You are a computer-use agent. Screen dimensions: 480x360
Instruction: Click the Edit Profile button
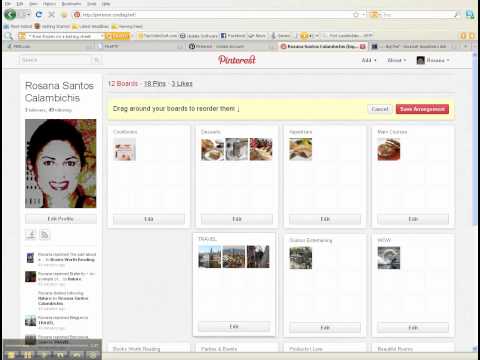coord(61,219)
